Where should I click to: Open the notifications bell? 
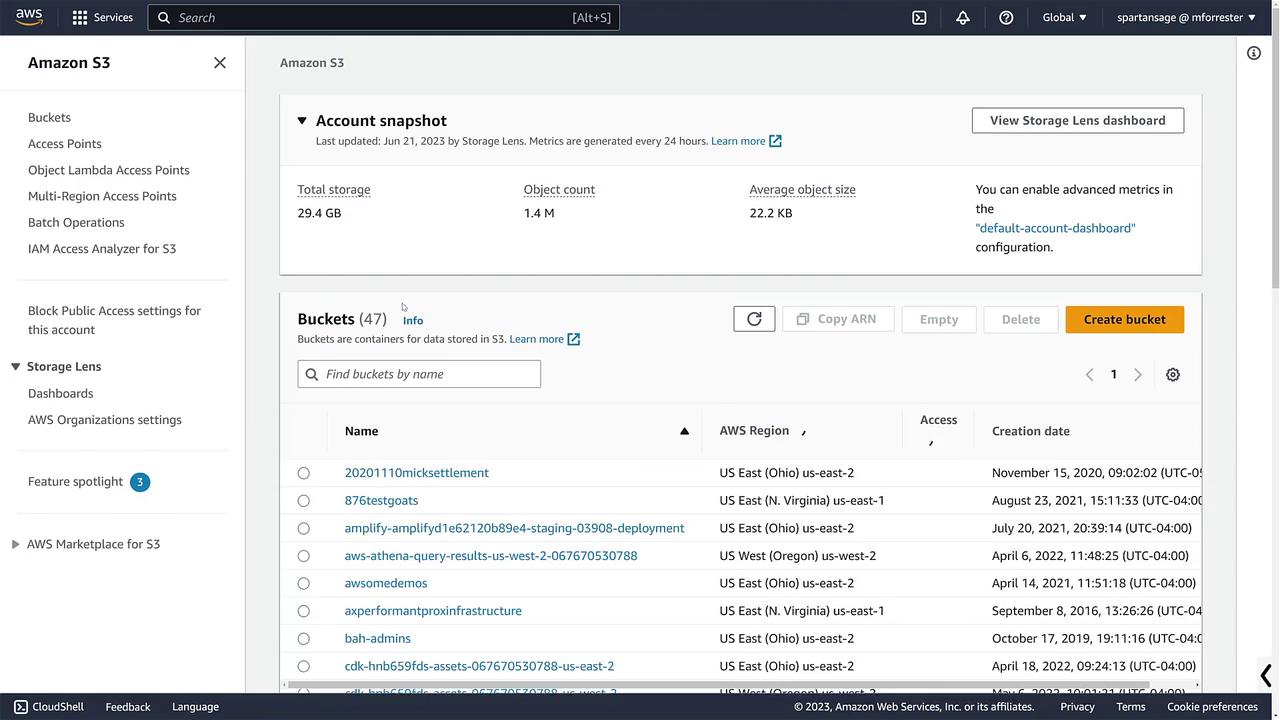coord(963,17)
